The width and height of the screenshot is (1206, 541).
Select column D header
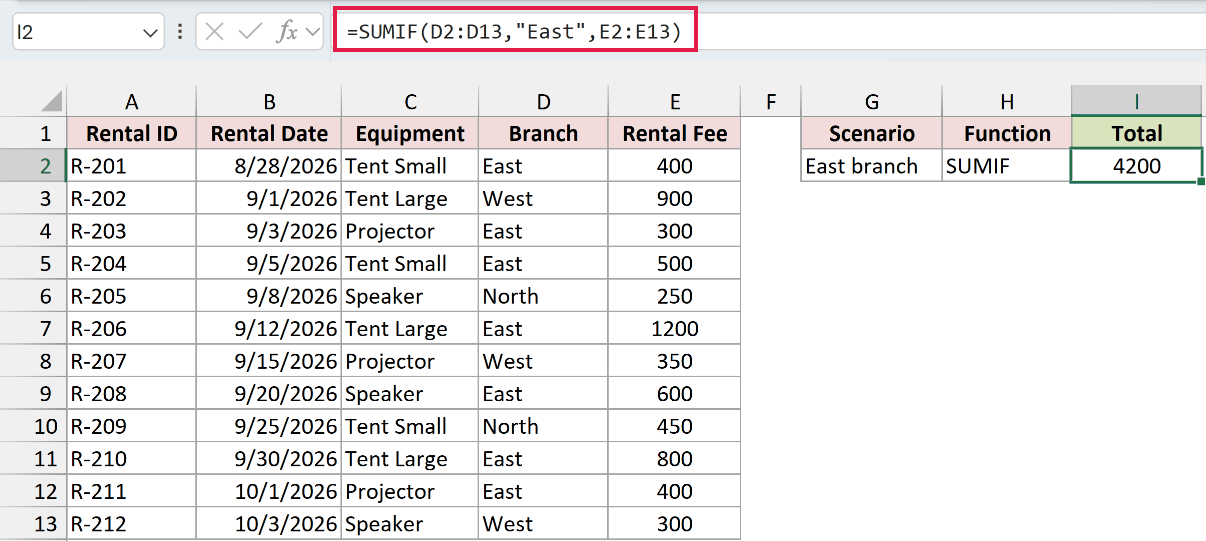point(543,101)
